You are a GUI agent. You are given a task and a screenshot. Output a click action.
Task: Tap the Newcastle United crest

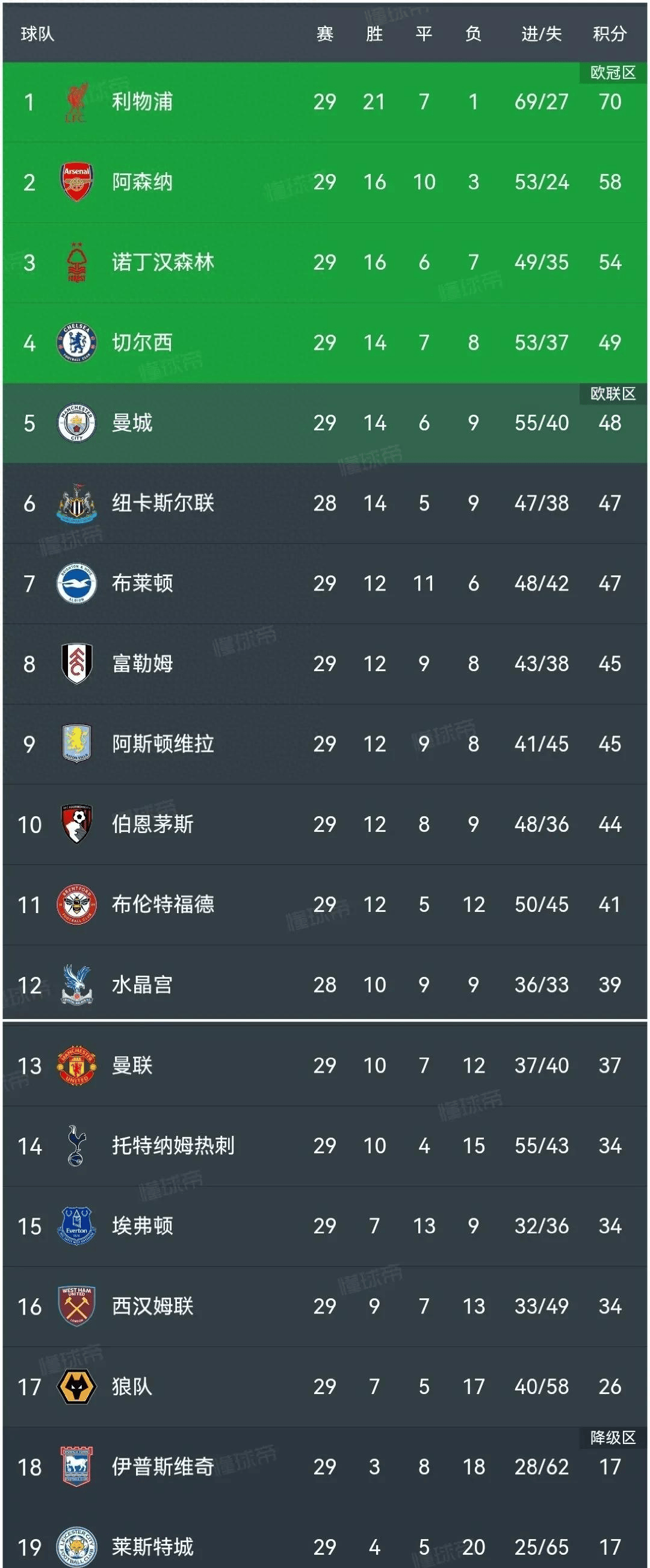pos(76,503)
